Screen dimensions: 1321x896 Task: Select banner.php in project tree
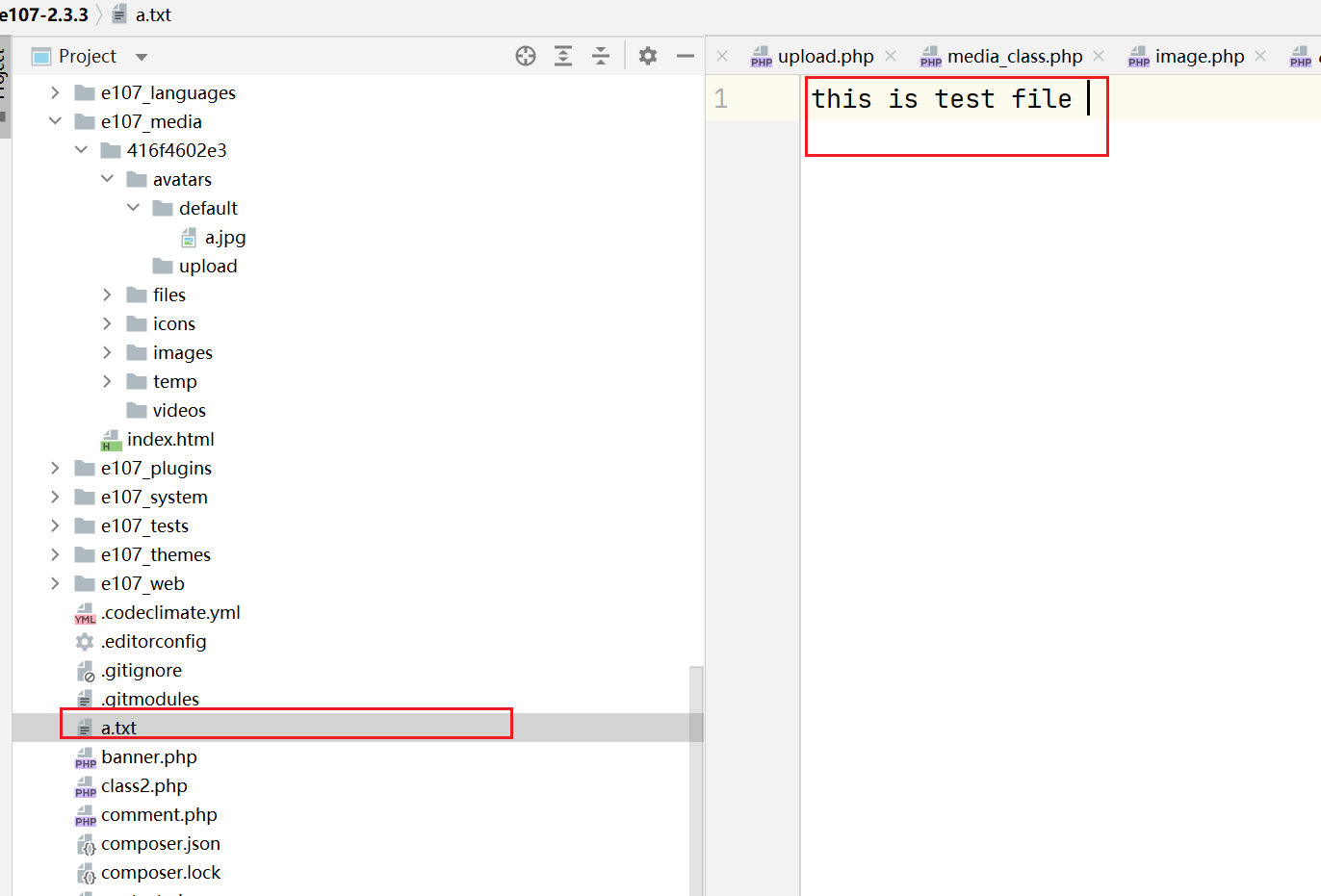[x=148, y=757]
